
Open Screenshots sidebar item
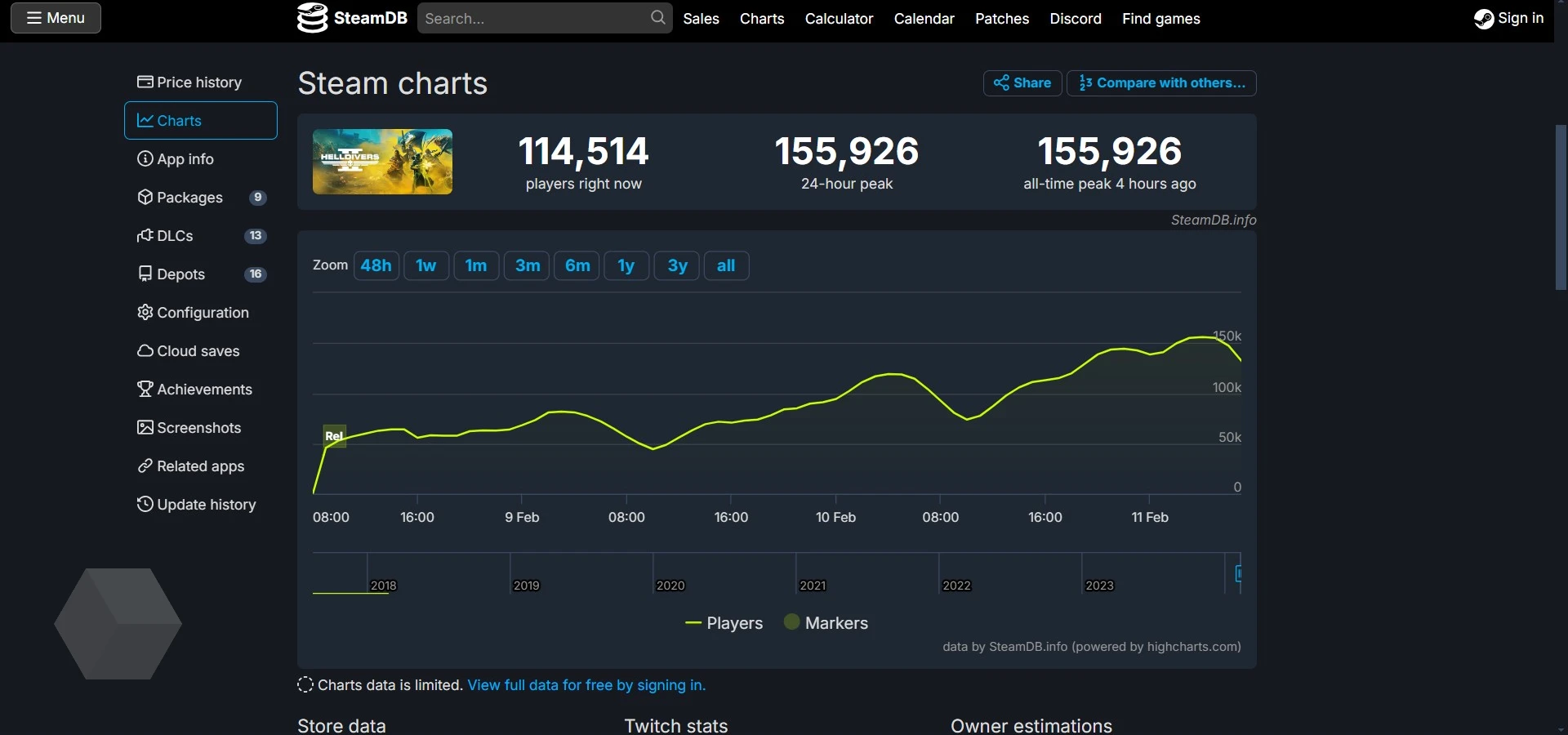click(x=200, y=428)
